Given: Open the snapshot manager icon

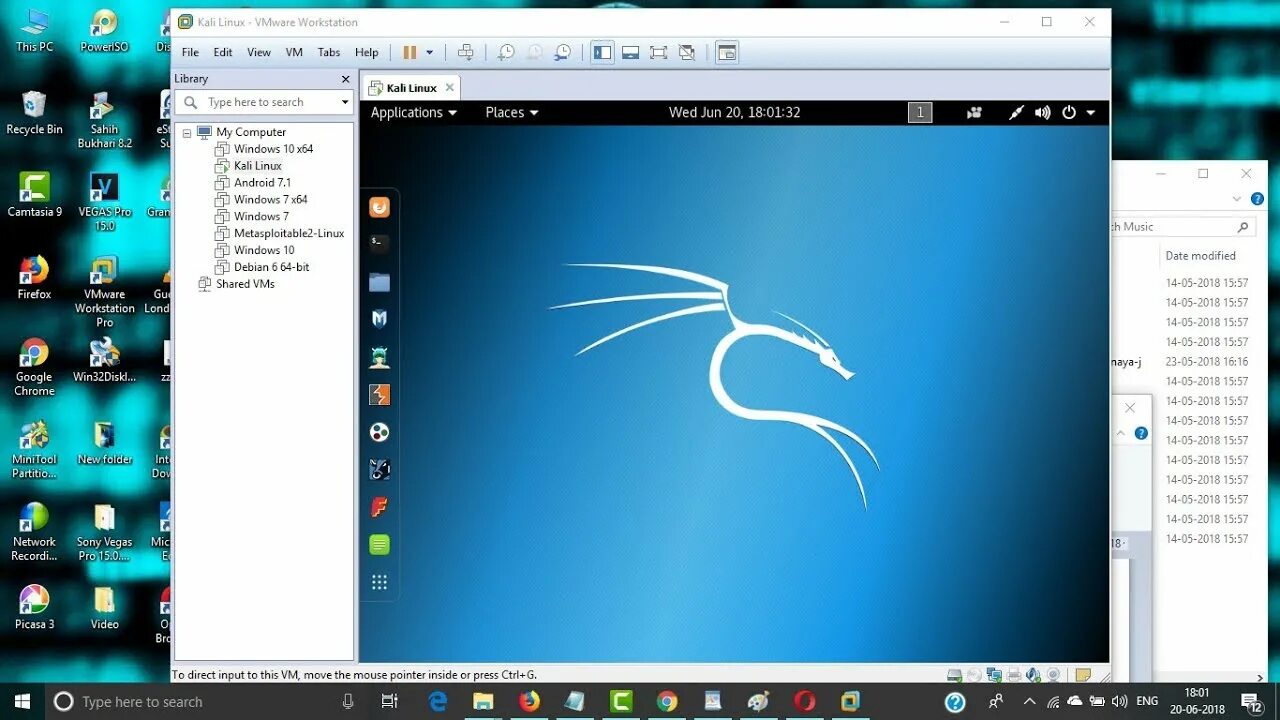Looking at the screenshot, I should click(x=563, y=52).
